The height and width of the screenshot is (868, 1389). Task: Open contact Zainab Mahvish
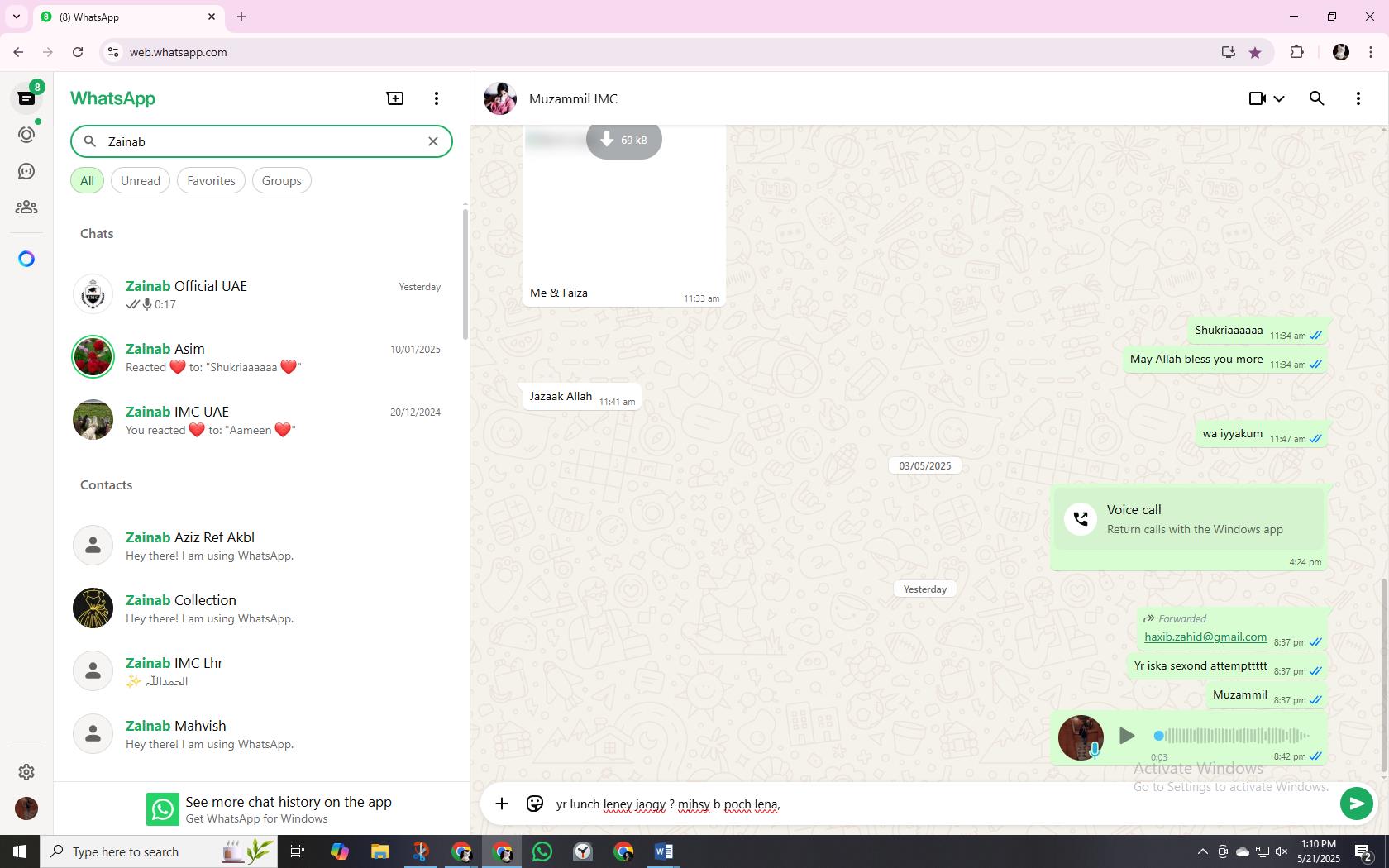point(260,734)
